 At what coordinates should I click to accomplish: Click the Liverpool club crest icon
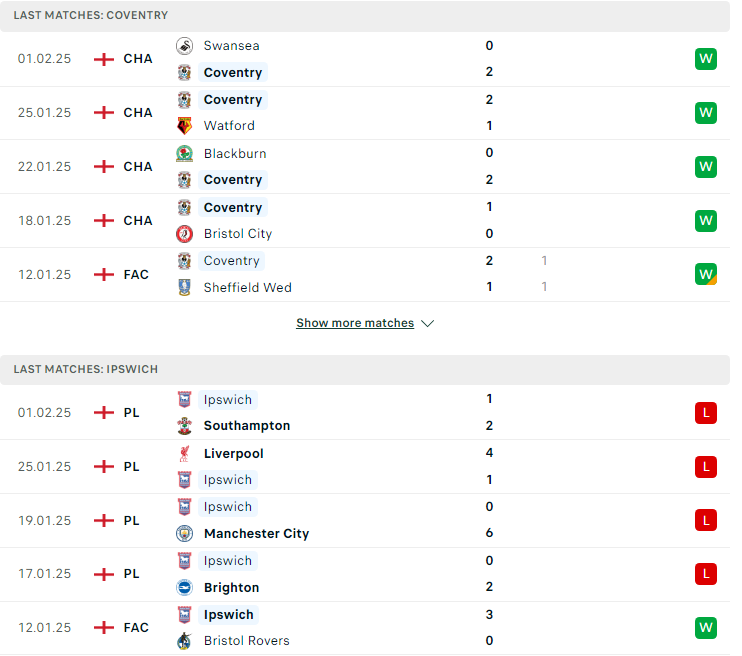(184, 453)
